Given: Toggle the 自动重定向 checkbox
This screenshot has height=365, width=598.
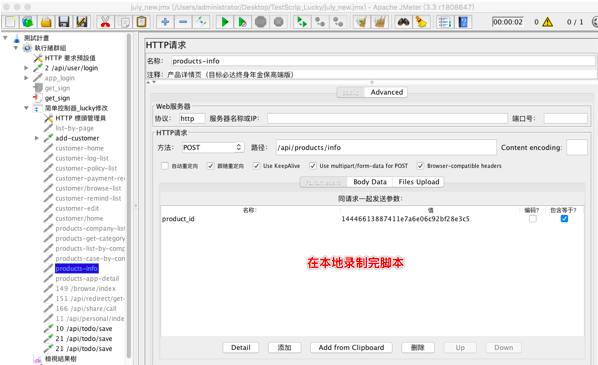Looking at the screenshot, I should (x=165, y=166).
